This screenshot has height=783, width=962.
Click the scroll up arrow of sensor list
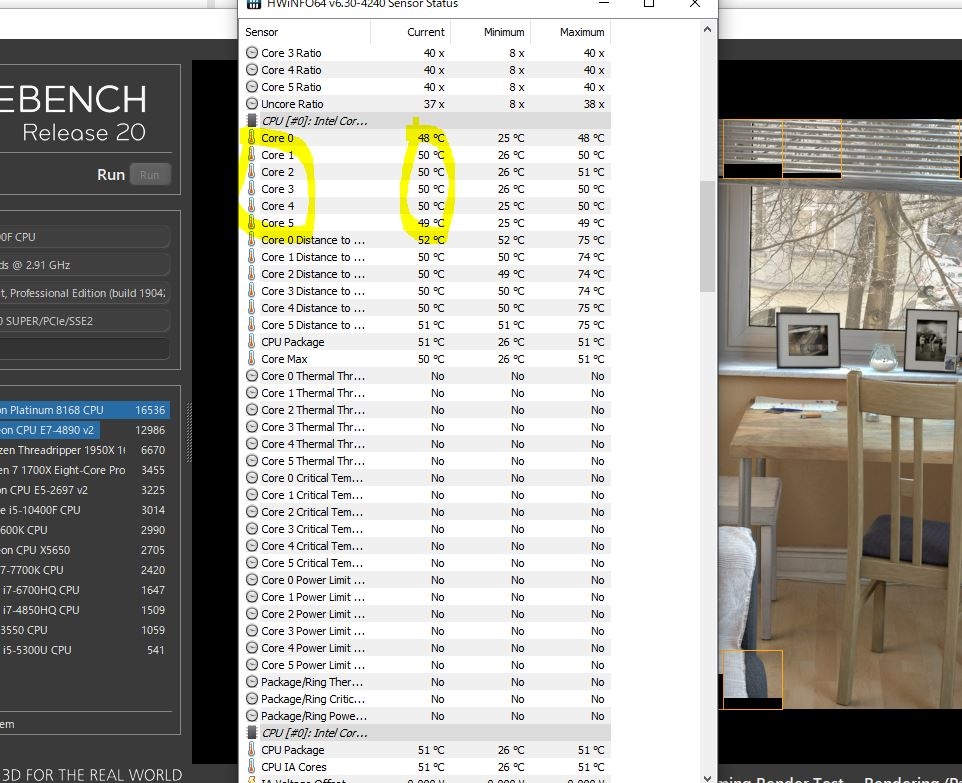tap(707, 29)
